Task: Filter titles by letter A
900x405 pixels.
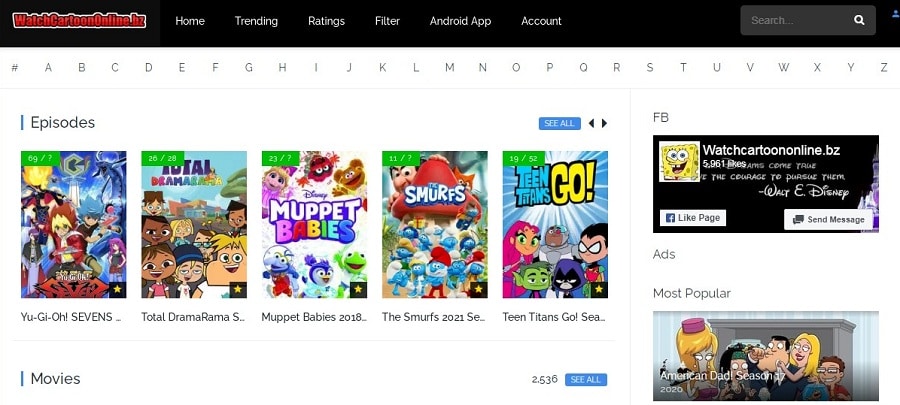Action: (x=48, y=68)
